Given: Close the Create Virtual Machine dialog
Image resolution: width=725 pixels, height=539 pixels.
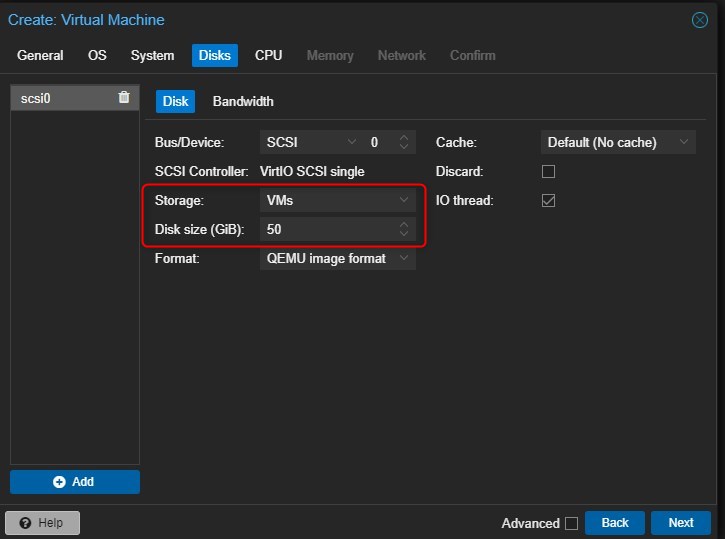Looking at the screenshot, I should [700, 20].
